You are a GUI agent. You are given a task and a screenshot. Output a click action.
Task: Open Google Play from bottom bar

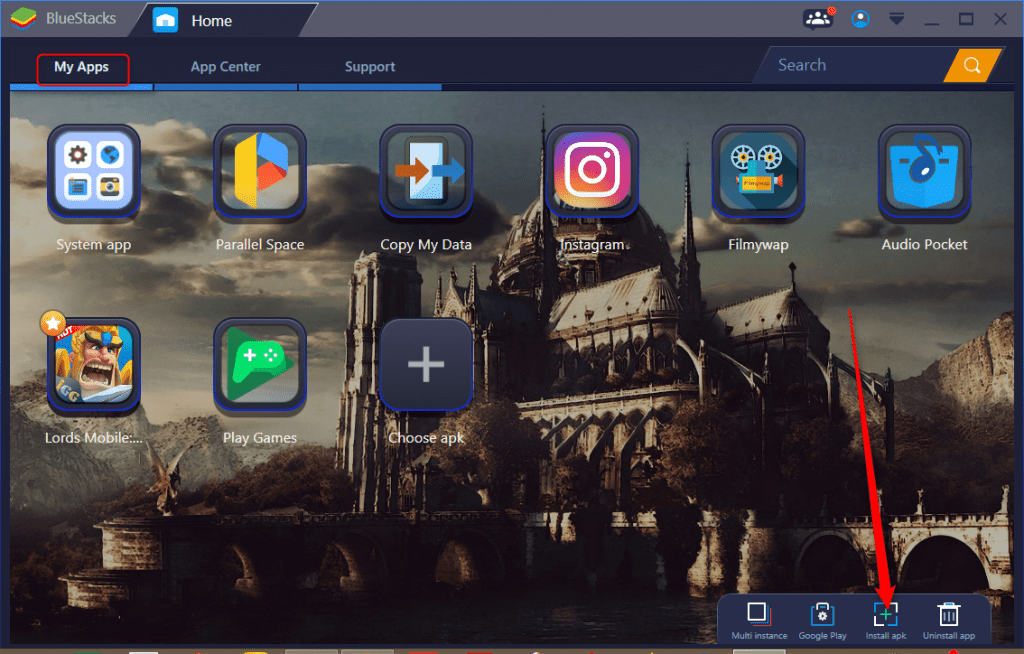(x=822, y=621)
